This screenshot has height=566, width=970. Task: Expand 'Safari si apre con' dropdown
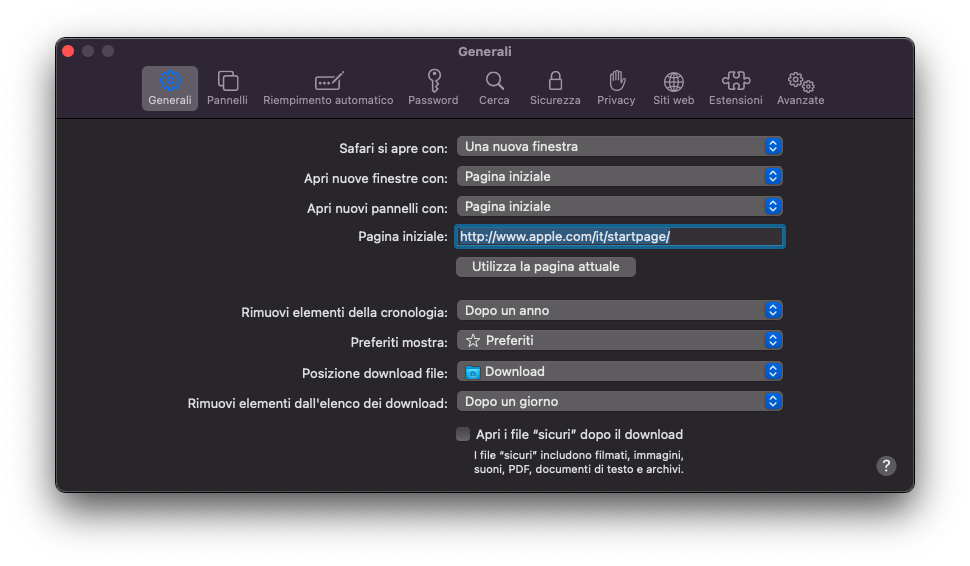[619, 146]
